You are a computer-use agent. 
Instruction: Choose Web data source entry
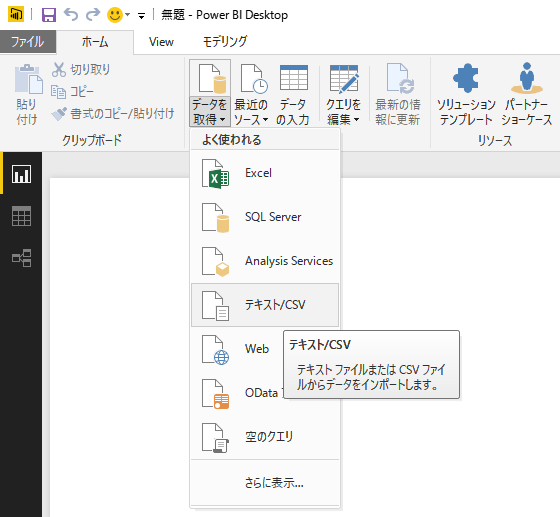click(237, 349)
